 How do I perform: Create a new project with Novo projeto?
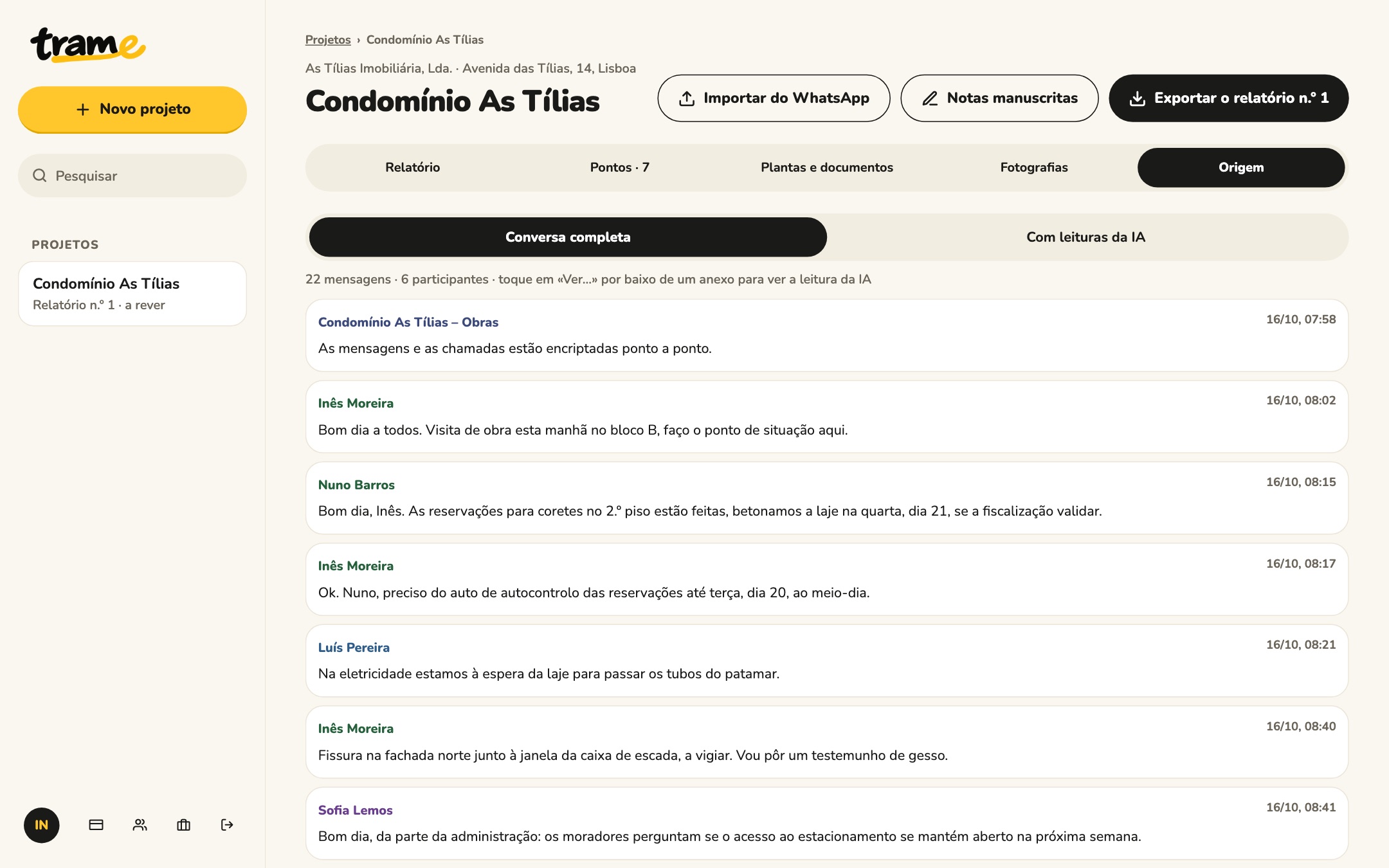[x=132, y=109]
